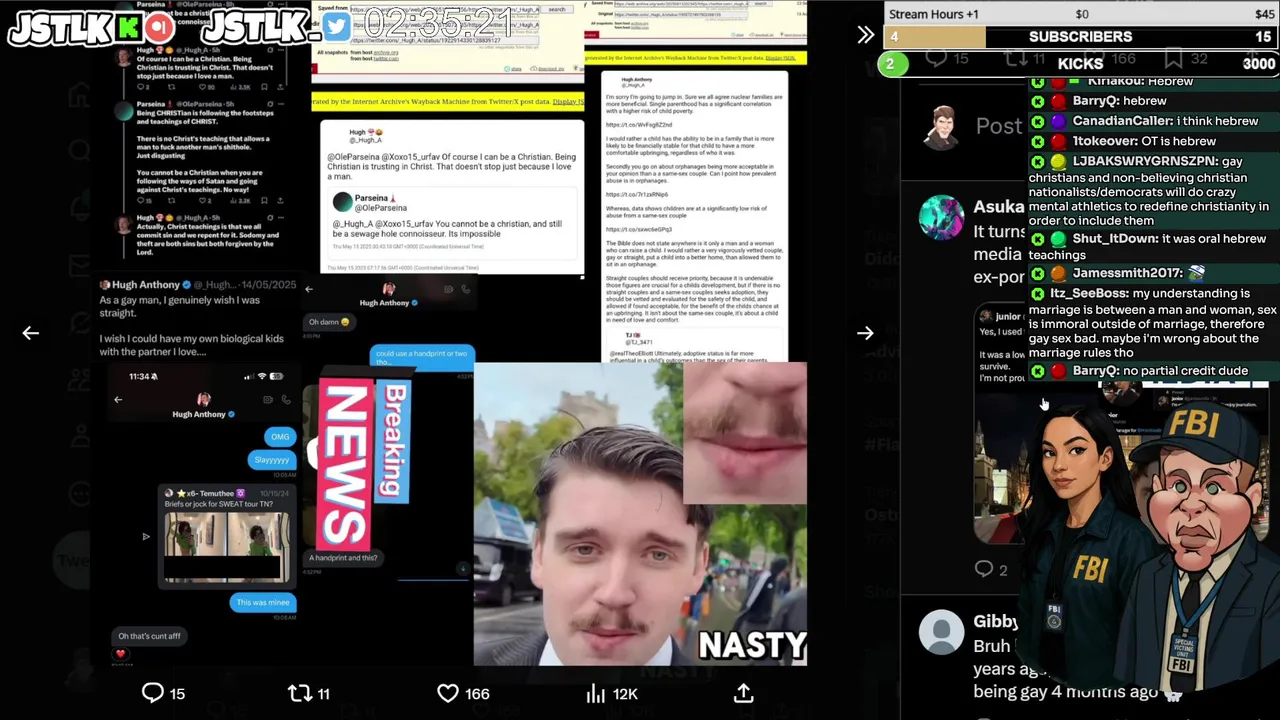Click the JSTLK logo with red record dot
Screen dimensions: 1280x720
point(91,28)
